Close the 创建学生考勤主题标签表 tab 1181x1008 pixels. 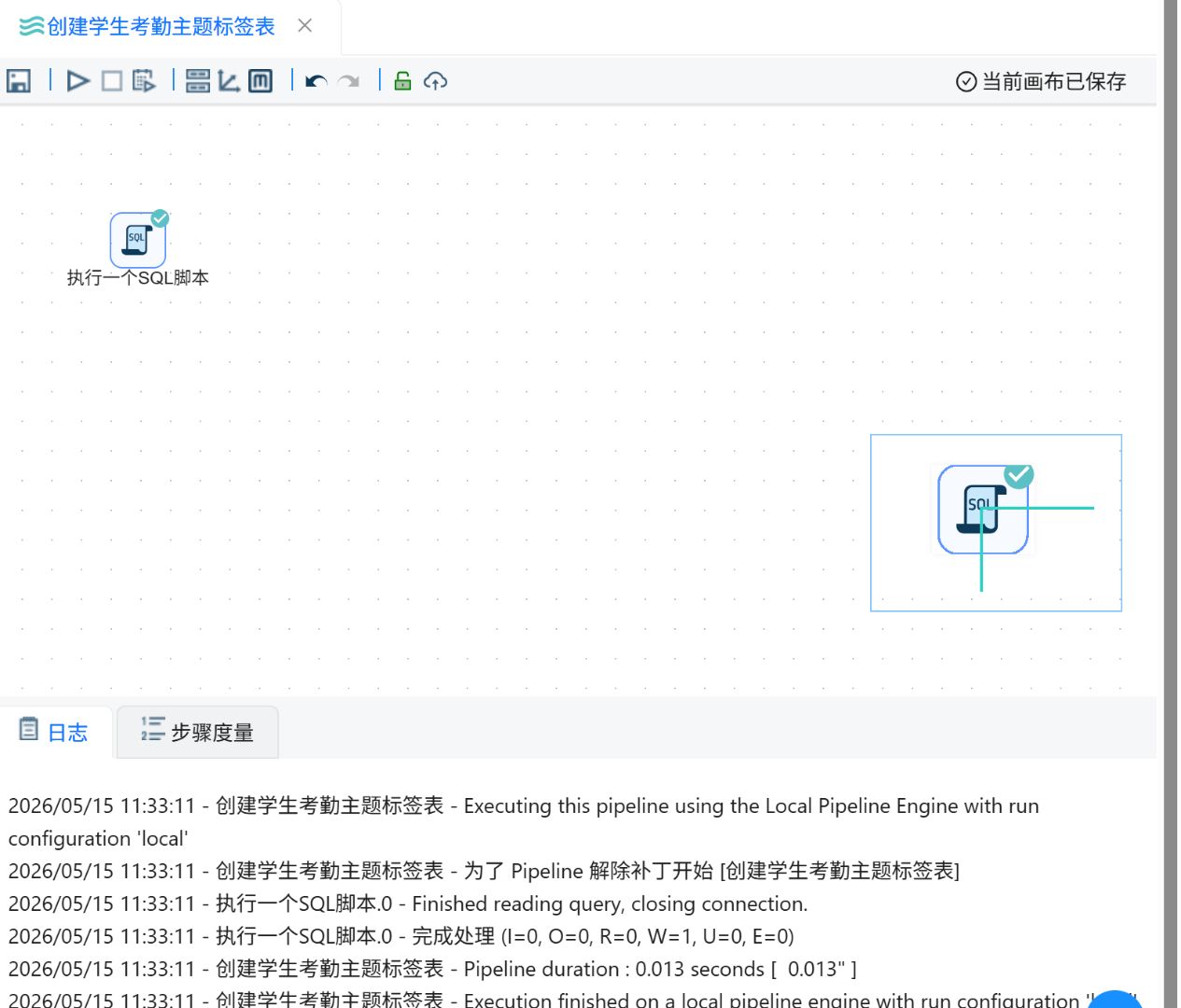click(x=305, y=26)
